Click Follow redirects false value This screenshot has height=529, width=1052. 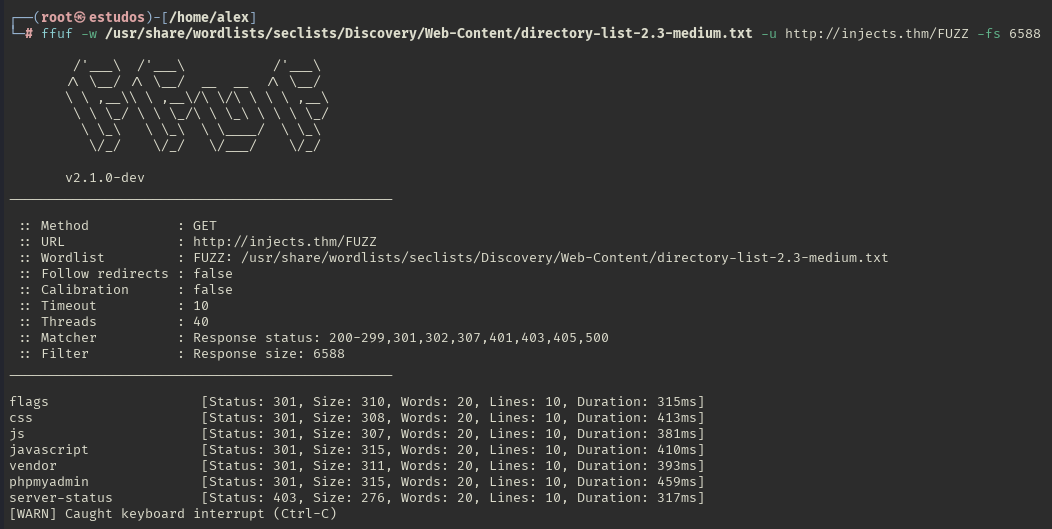[213, 274]
